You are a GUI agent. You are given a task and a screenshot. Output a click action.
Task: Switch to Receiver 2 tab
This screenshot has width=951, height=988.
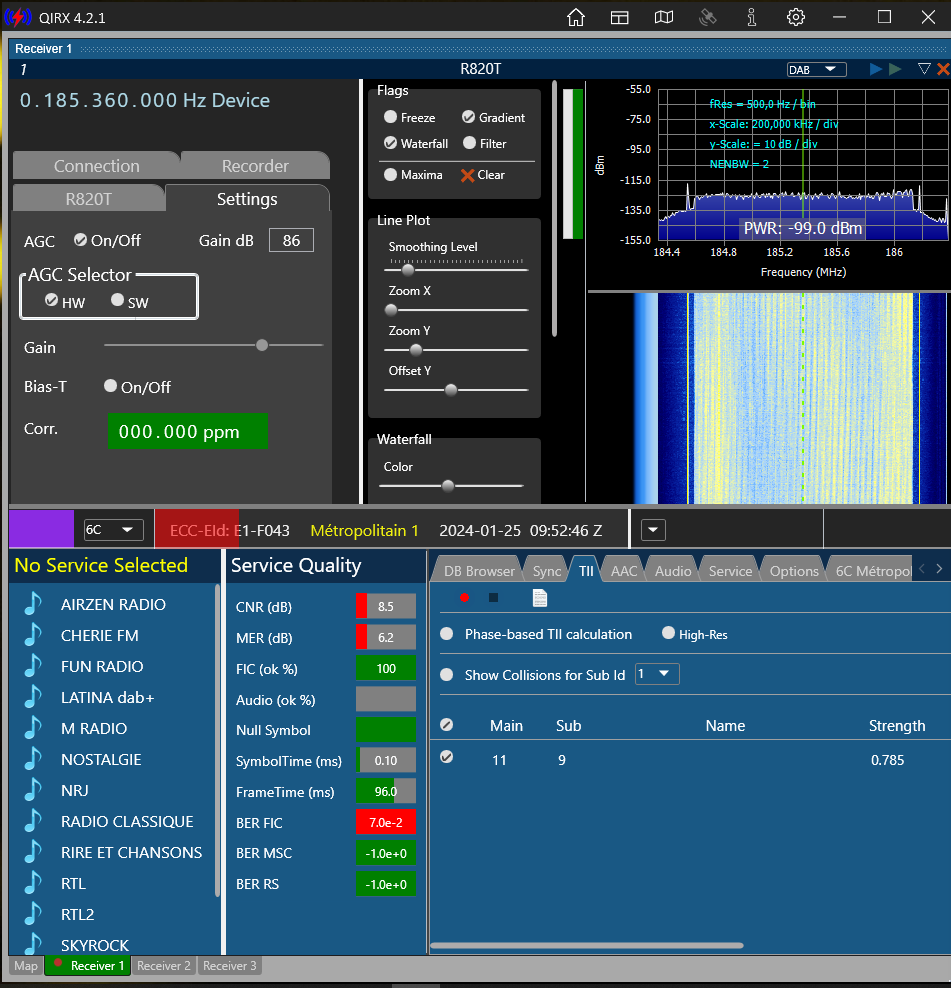(163, 965)
